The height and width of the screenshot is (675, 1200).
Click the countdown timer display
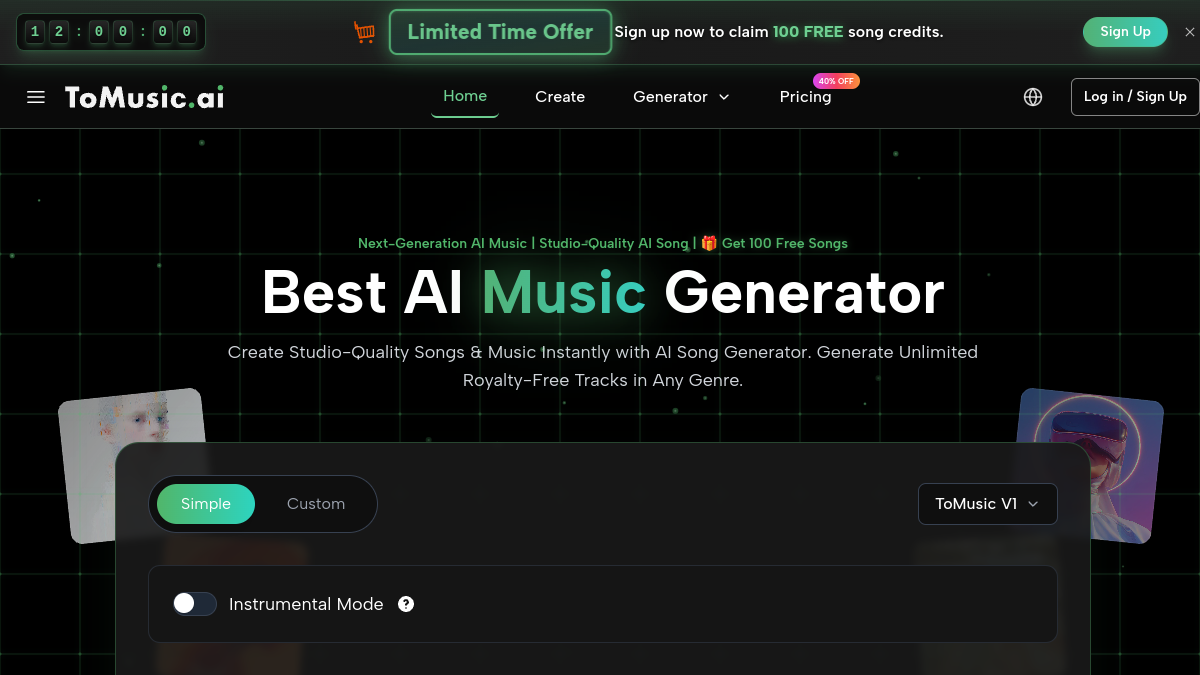tap(111, 32)
